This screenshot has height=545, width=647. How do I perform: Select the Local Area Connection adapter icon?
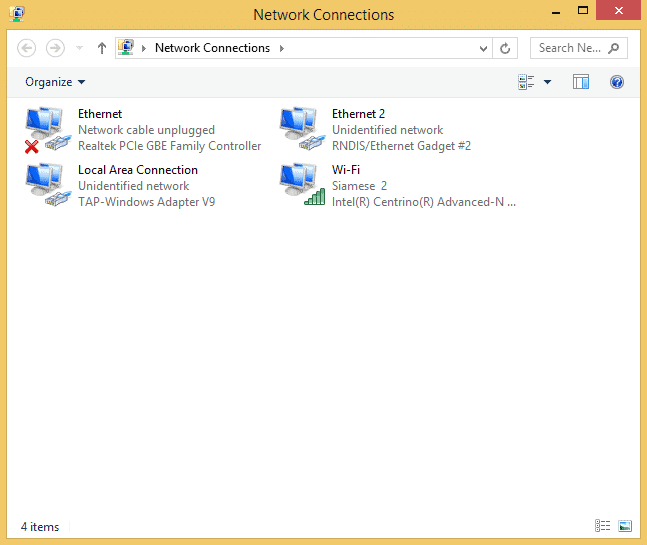pos(48,185)
